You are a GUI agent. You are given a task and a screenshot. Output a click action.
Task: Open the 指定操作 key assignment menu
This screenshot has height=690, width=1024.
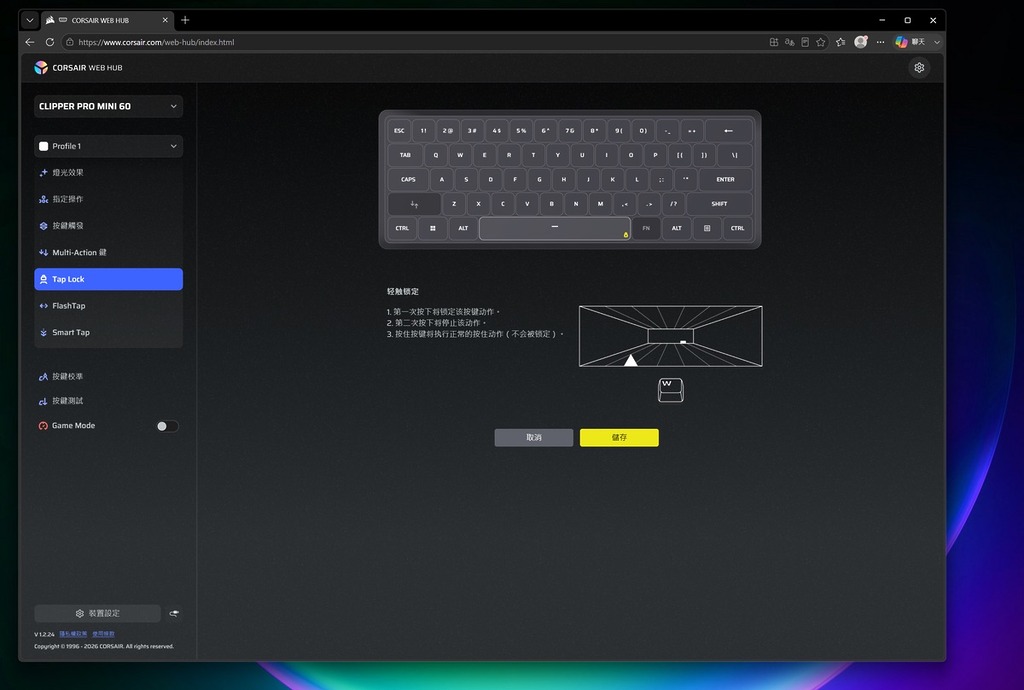point(108,199)
